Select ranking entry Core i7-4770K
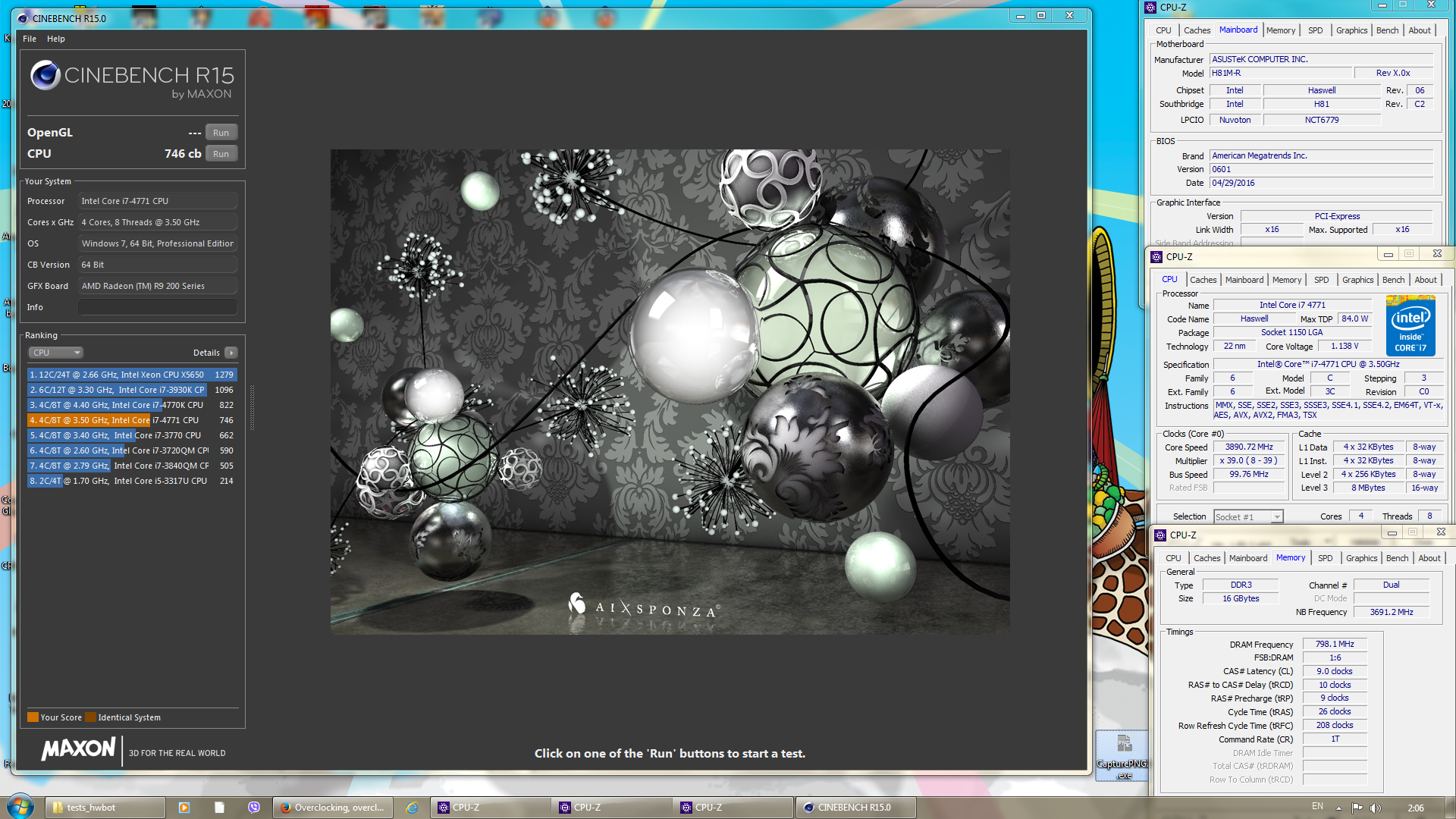The width and height of the screenshot is (1456, 819). [x=132, y=405]
